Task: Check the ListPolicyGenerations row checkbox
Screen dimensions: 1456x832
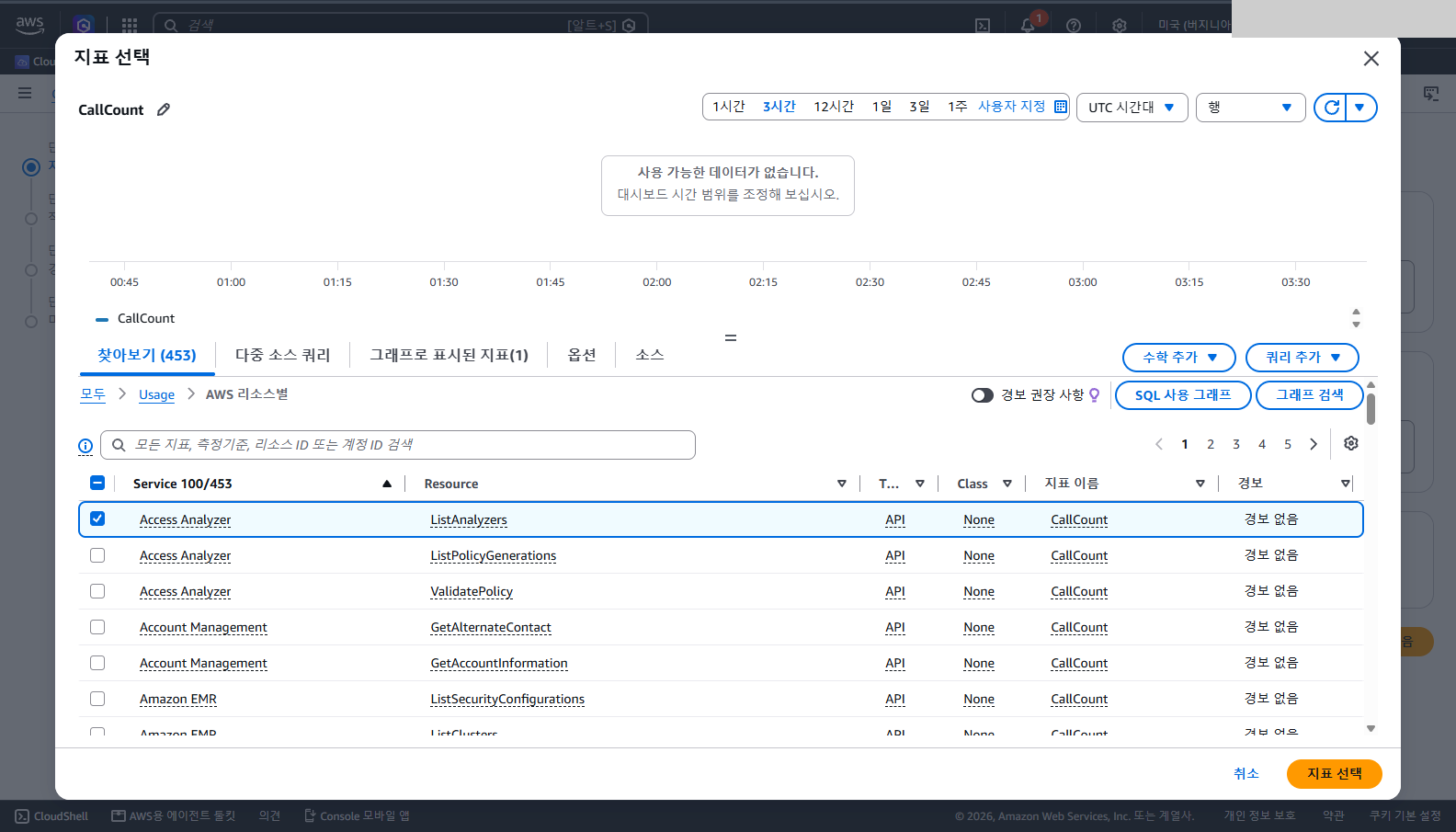Action: 97,555
